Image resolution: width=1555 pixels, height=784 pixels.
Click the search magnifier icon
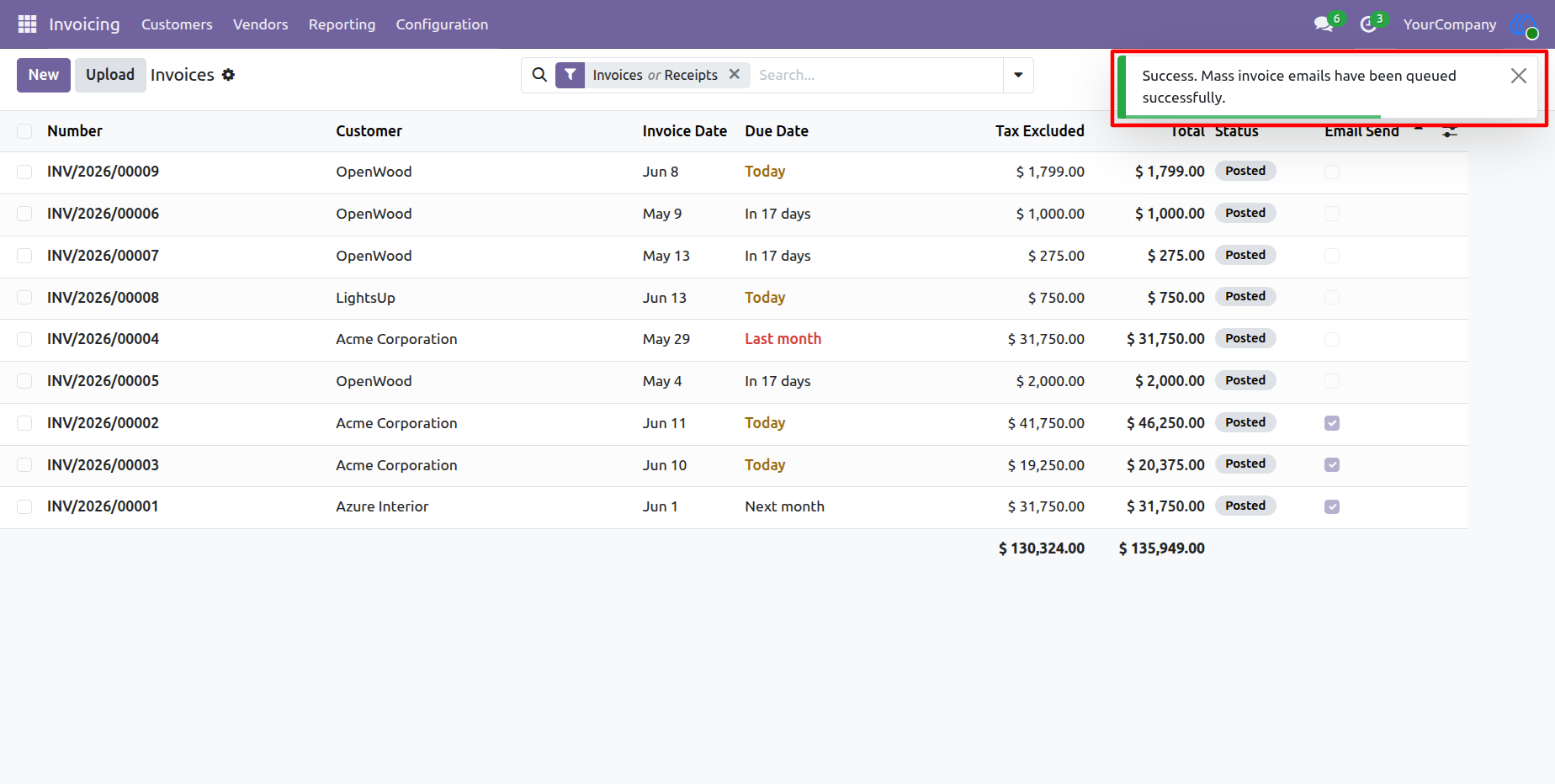(539, 75)
